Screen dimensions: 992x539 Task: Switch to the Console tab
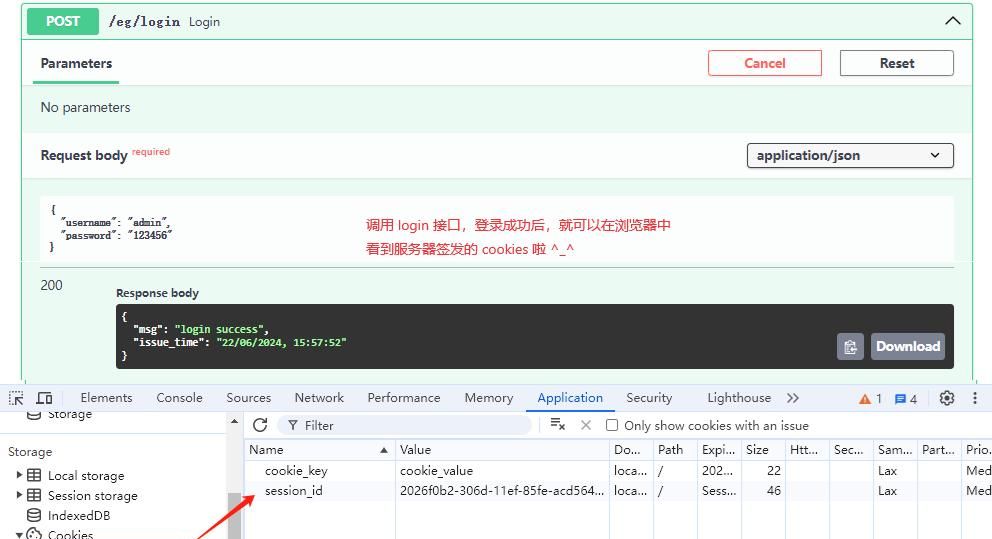pos(179,398)
